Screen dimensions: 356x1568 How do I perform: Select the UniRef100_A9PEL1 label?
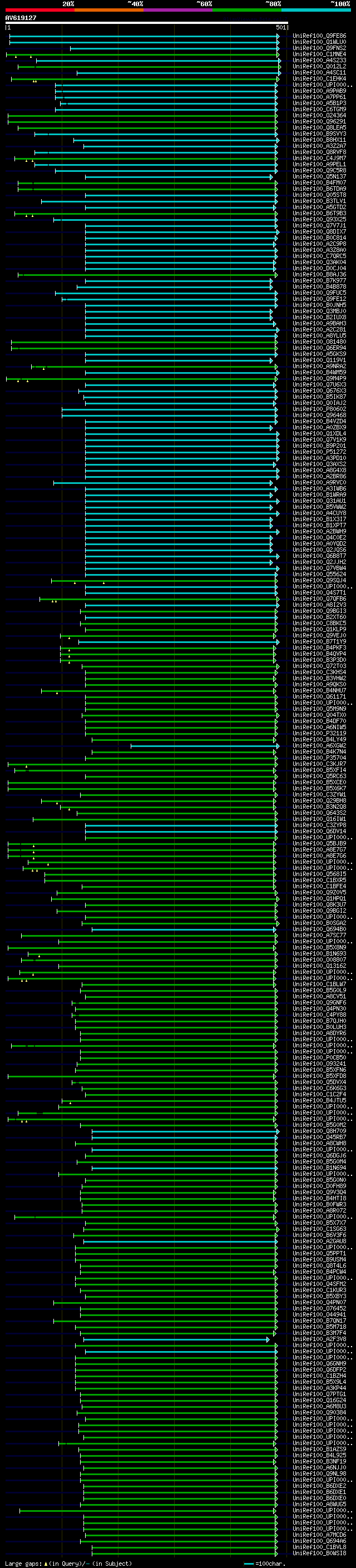coord(319,164)
